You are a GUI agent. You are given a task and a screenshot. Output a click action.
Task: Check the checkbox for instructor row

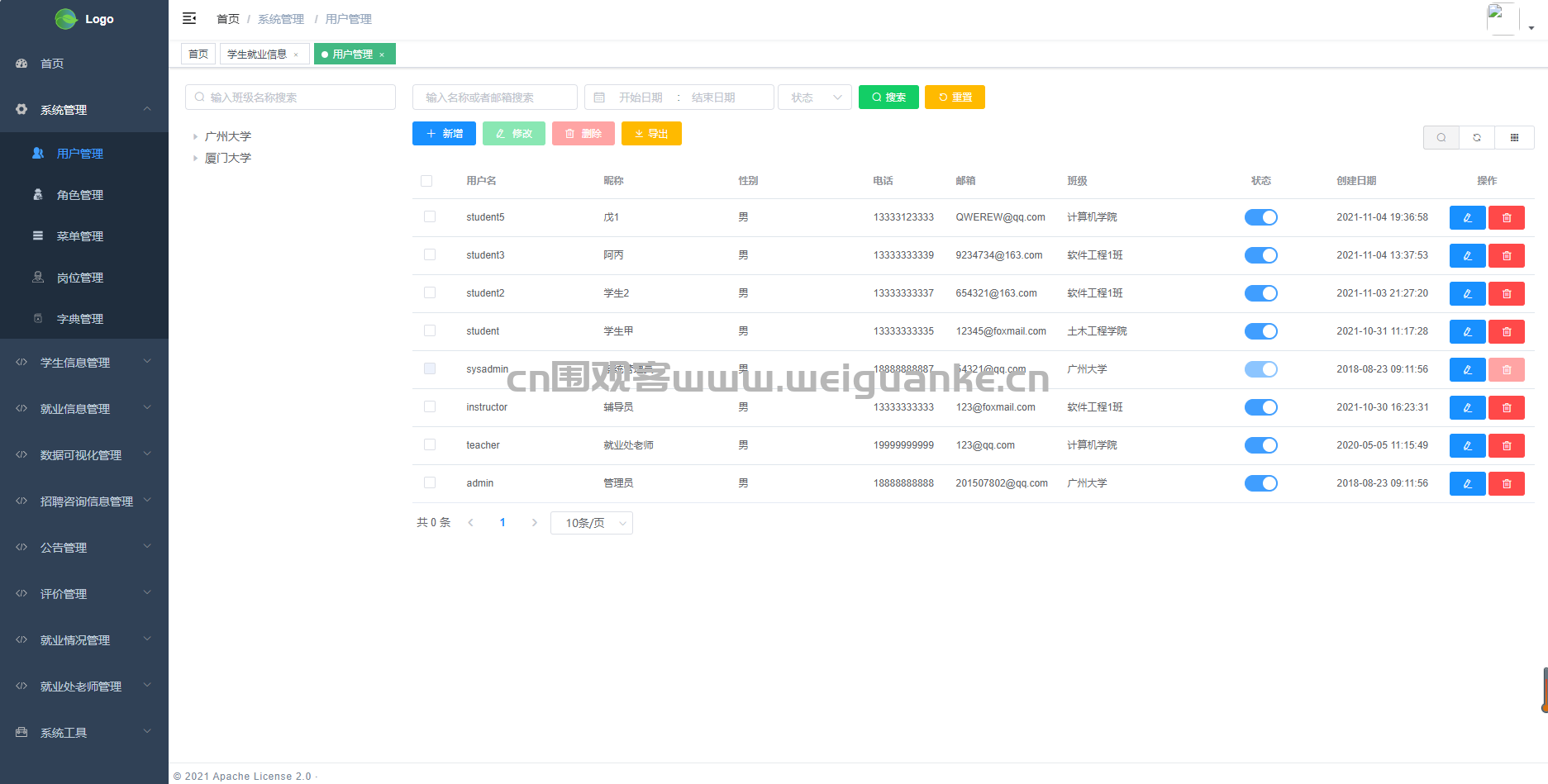click(430, 406)
